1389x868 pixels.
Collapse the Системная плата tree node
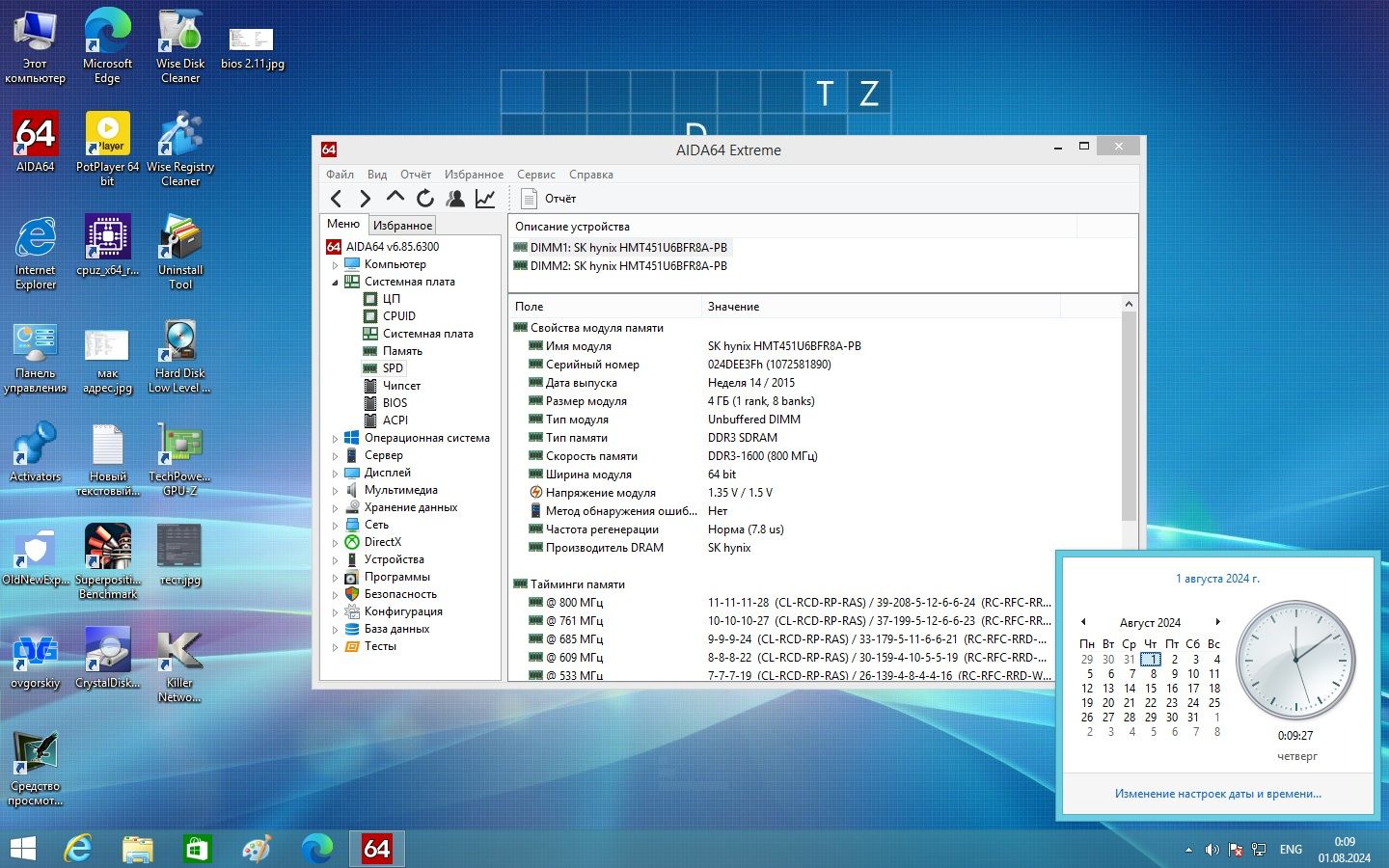point(336,282)
